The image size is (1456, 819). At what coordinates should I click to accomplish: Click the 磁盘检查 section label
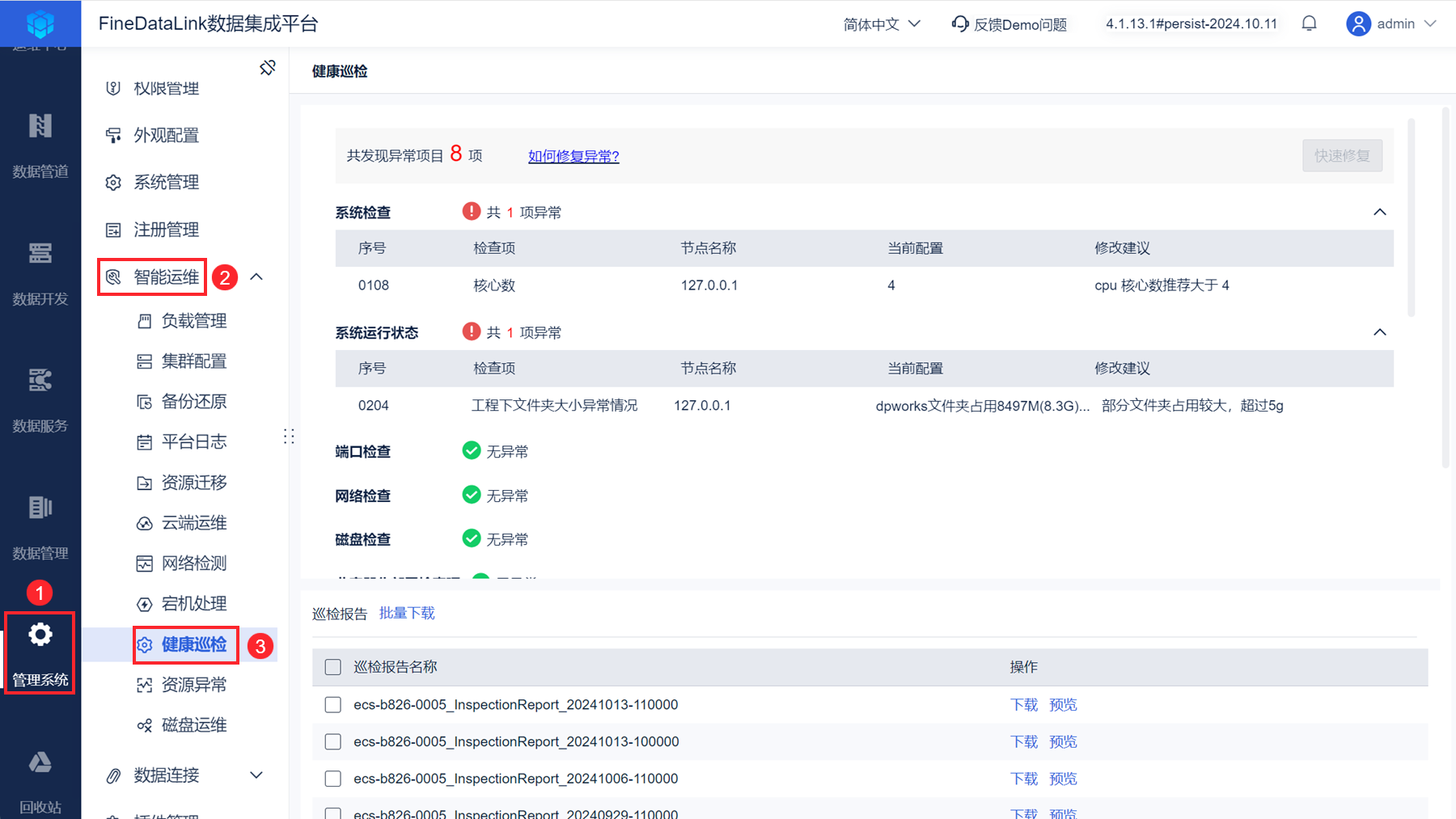click(x=363, y=539)
